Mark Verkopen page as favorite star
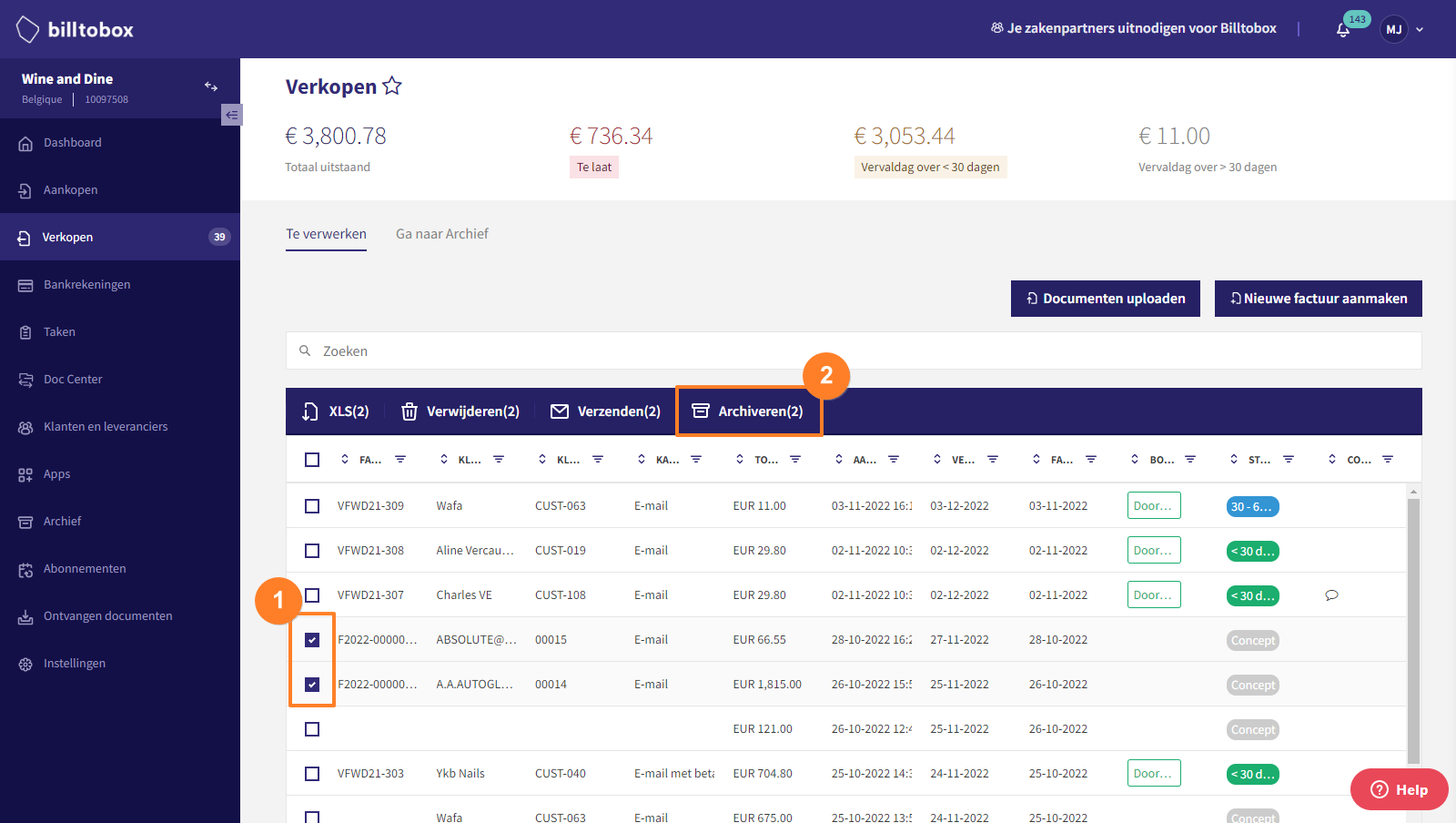This screenshot has height=823, width=1456. click(x=392, y=86)
